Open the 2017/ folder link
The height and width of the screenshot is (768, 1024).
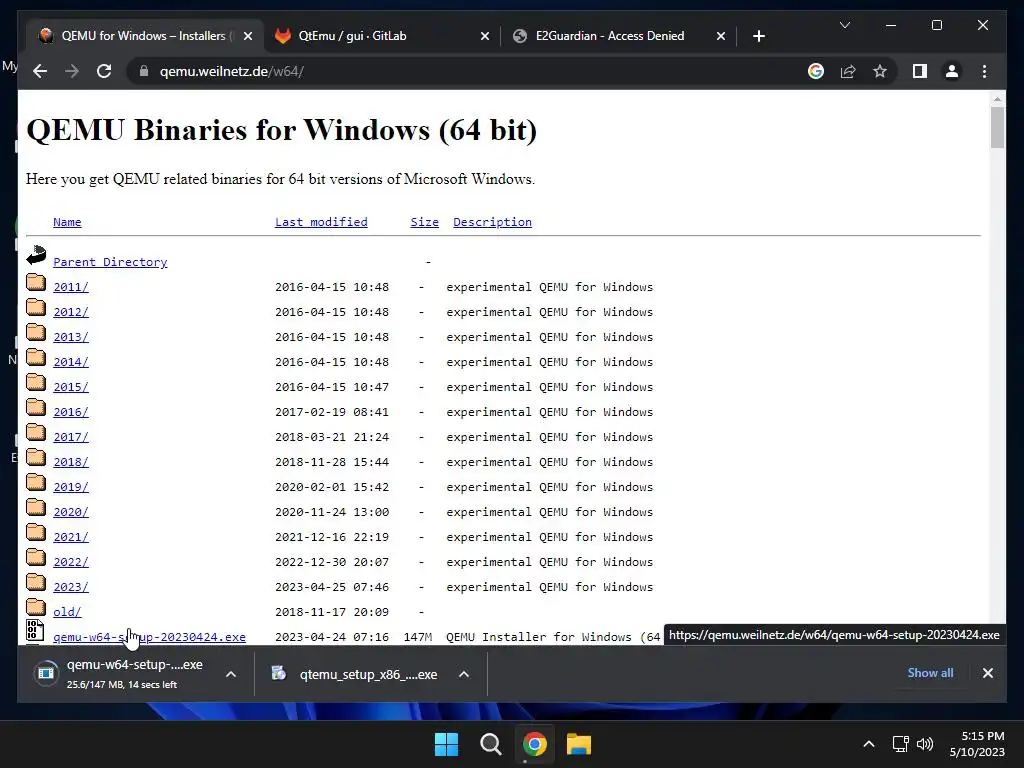click(71, 437)
